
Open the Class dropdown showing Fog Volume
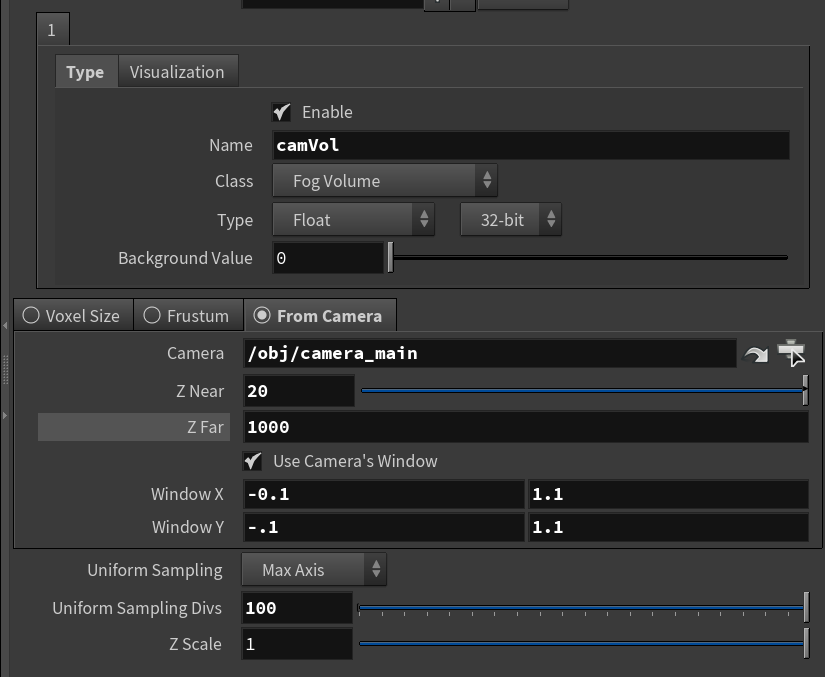(385, 181)
